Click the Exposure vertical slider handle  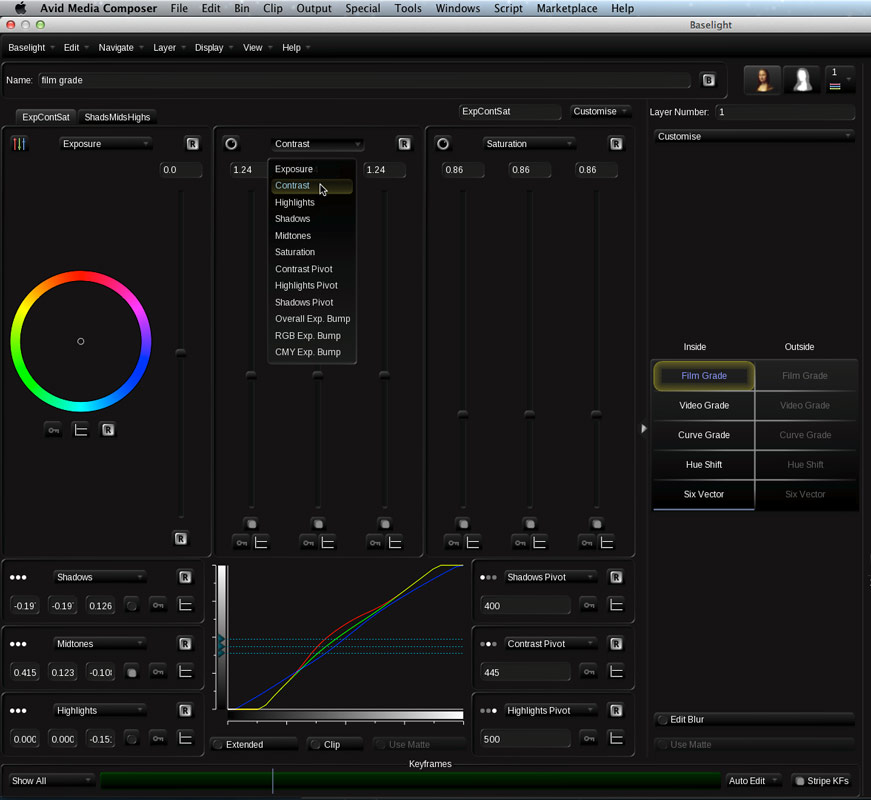[181, 353]
